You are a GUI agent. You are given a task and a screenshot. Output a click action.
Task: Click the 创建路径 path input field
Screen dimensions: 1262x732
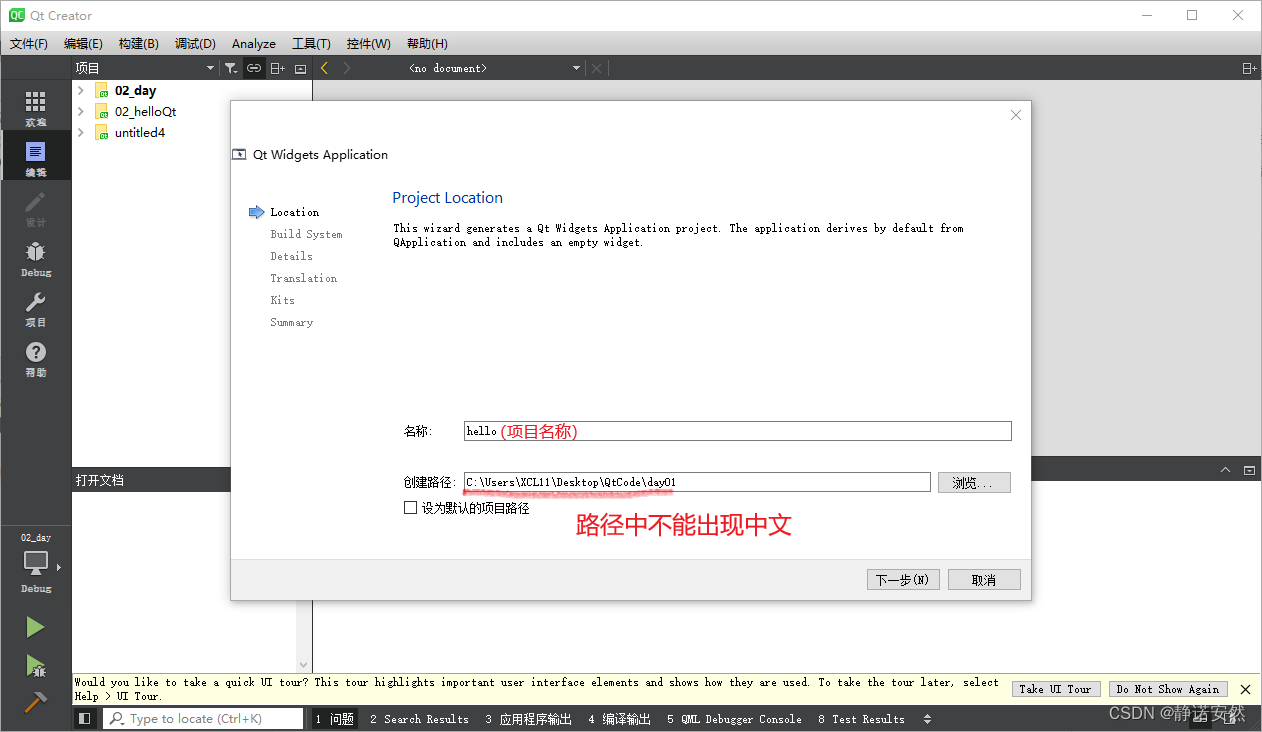point(697,483)
